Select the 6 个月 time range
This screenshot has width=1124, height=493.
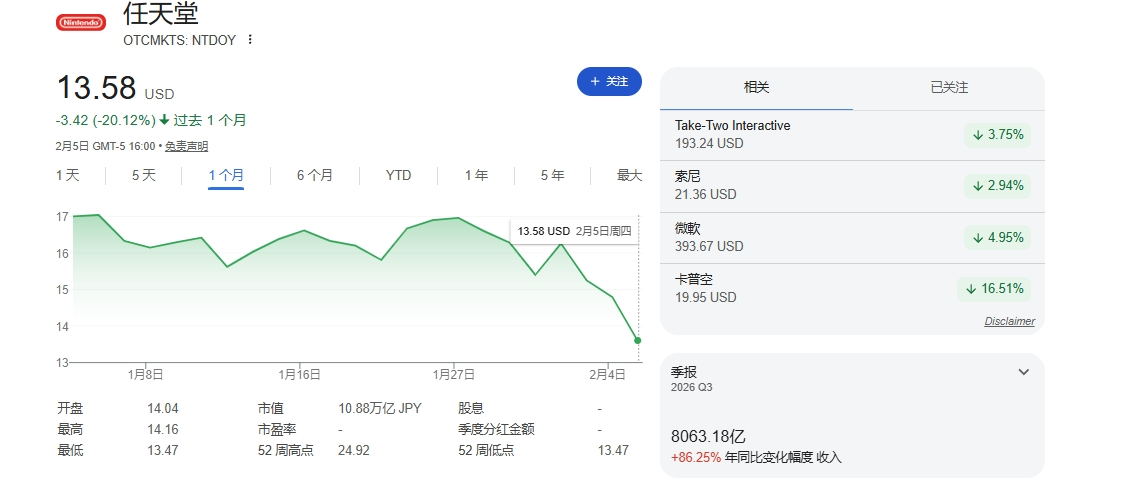click(314, 175)
